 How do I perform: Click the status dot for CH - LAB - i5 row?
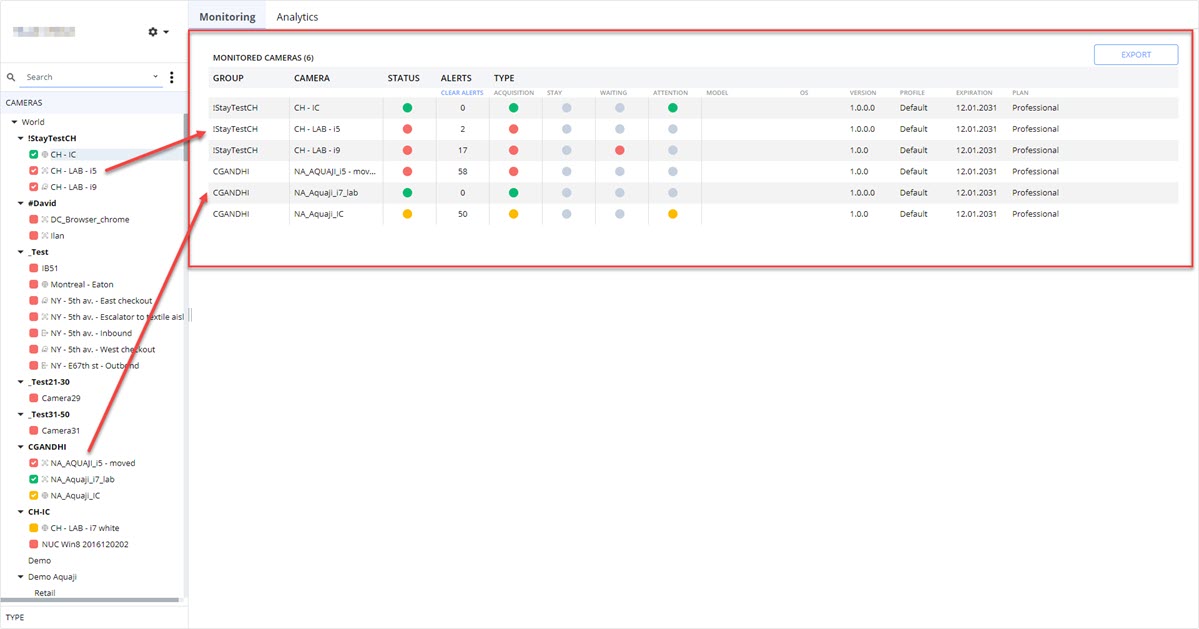pyautogui.click(x=408, y=129)
